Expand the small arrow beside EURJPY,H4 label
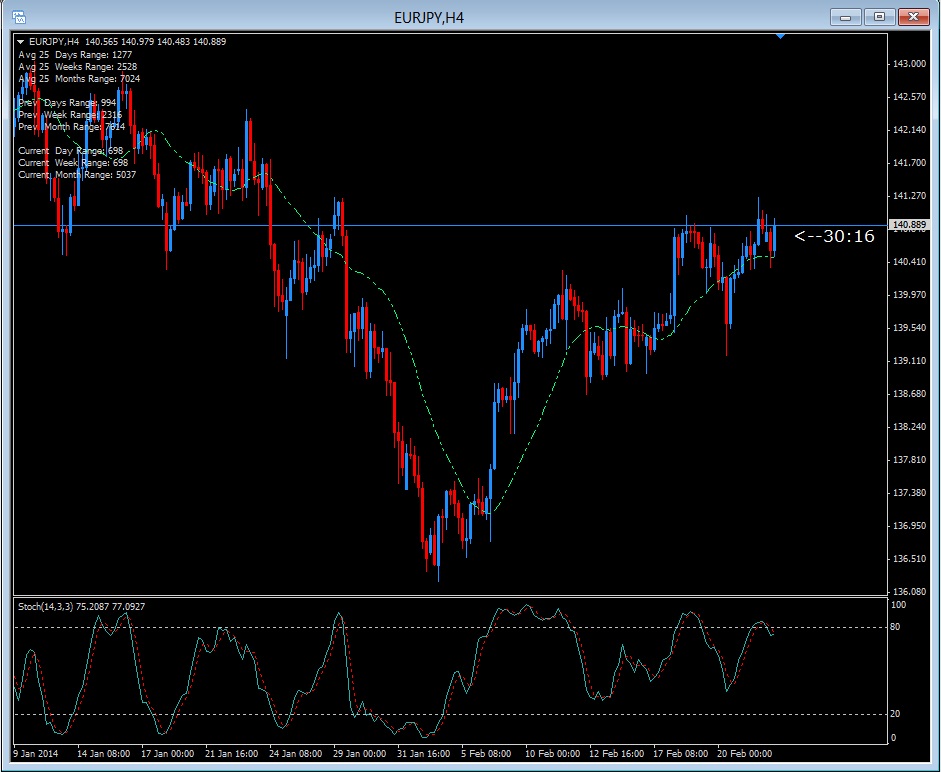 pos(21,41)
